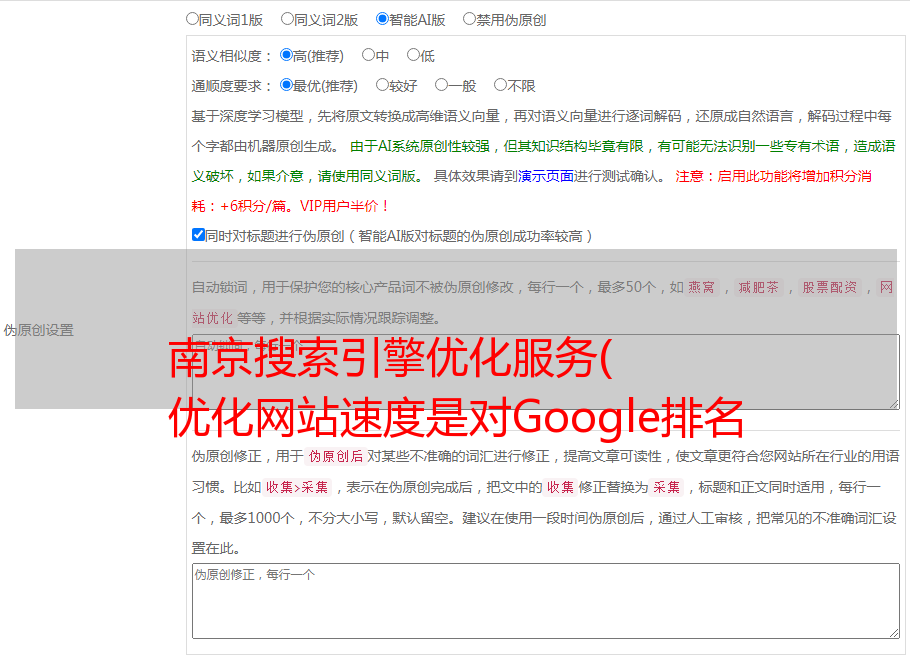Click the 语义相似度 label
This screenshot has height=658, width=911.
(232, 56)
